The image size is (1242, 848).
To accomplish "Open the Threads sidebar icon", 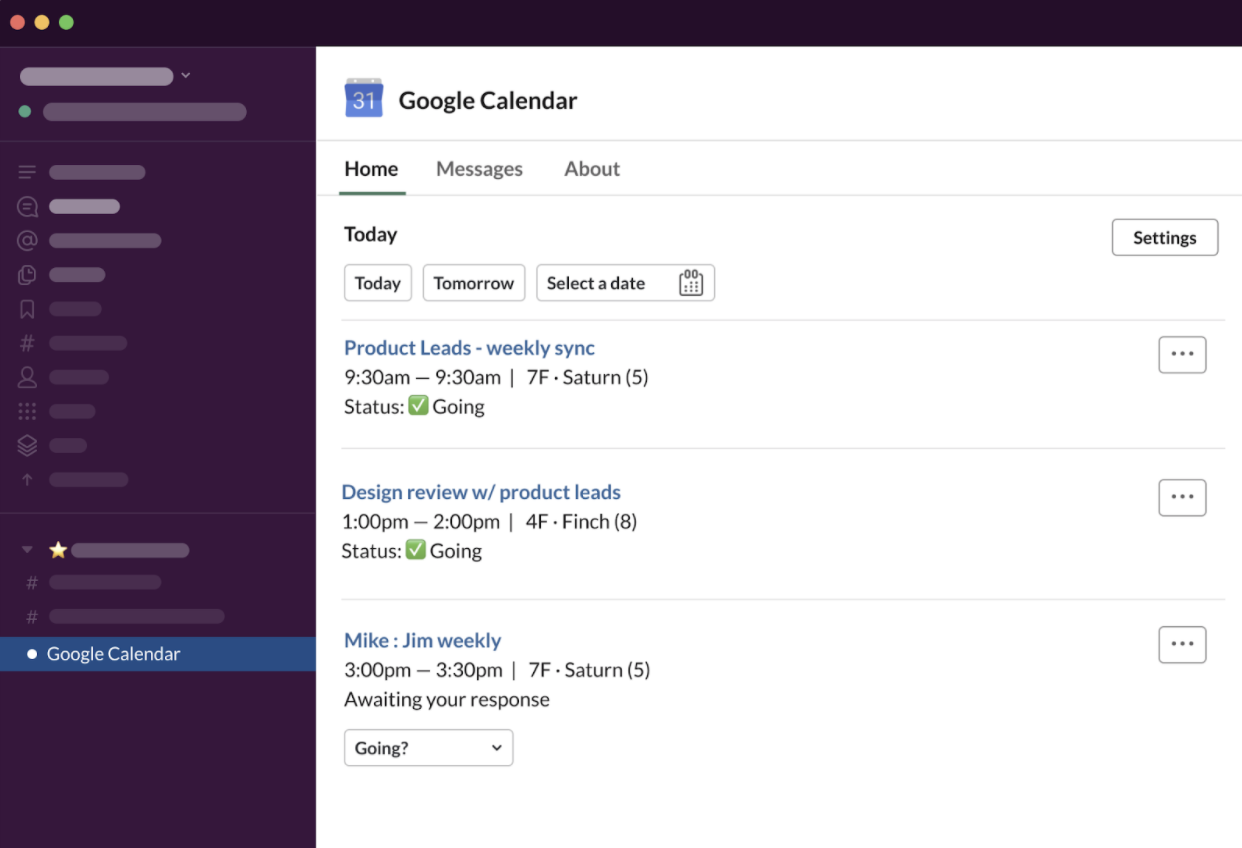I will 27,173.
